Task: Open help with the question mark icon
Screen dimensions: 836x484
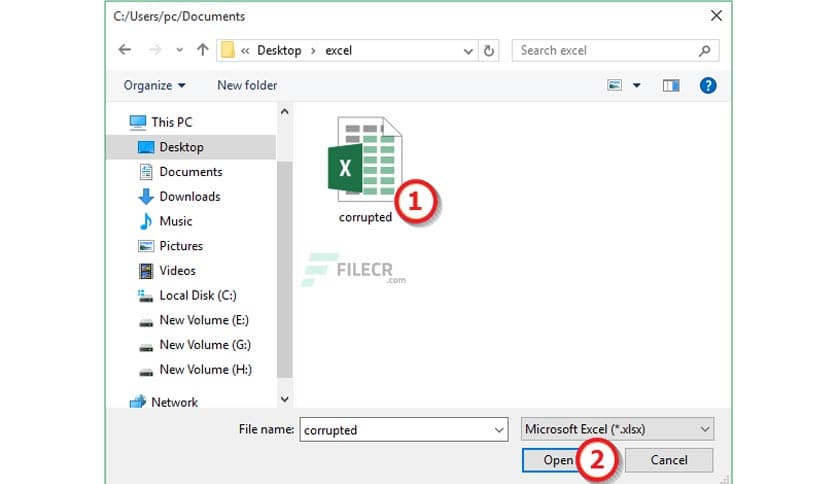Action: tap(708, 85)
